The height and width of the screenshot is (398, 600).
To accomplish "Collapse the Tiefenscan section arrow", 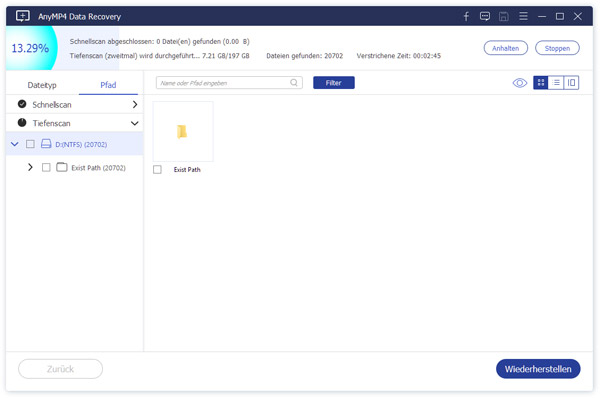I will point(135,123).
